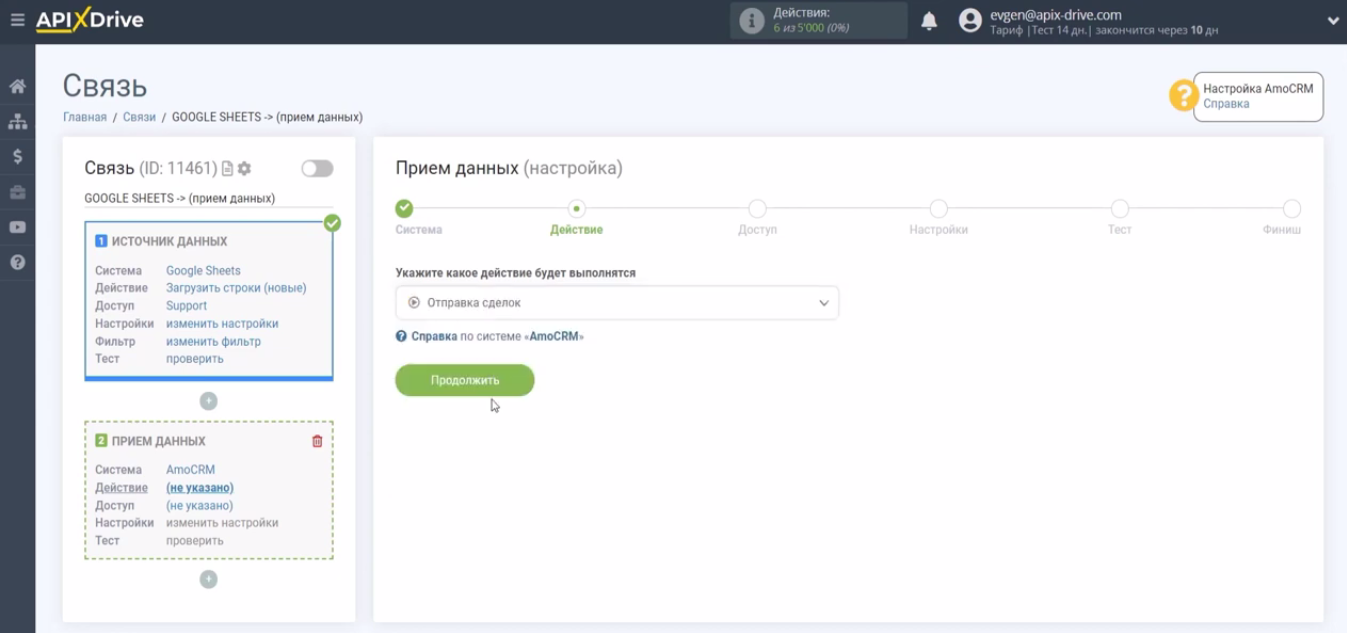Viewport: 1347px width, 633px height.
Task: Go to Главная breadcrumb
Action: [x=85, y=117]
